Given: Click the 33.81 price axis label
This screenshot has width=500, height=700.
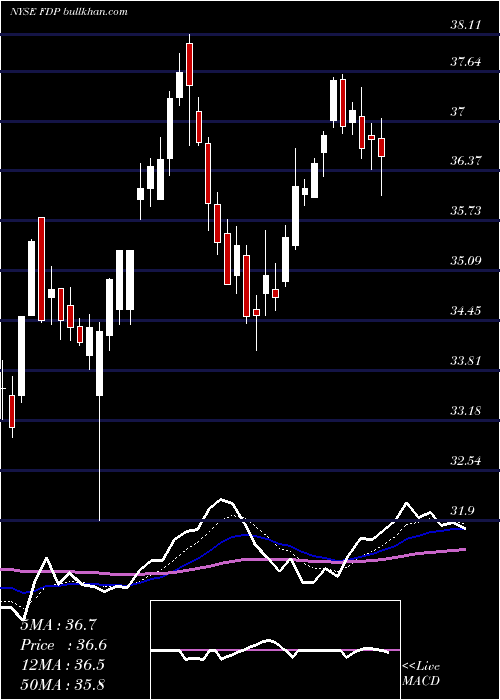Looking at the screenshot, I should [466, 360].
